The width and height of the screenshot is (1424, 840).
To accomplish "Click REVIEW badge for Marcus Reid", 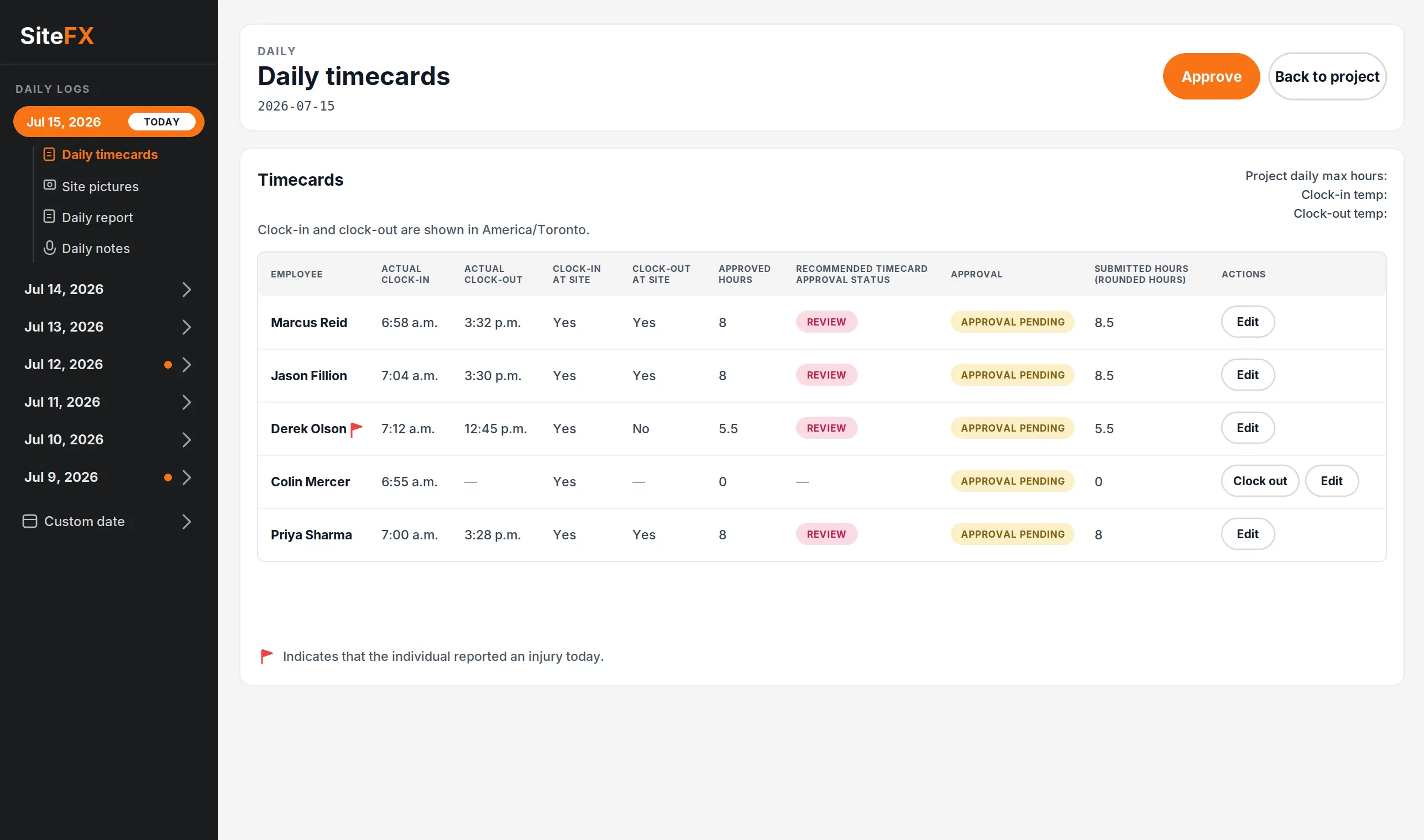I will (x=826, y=322).
